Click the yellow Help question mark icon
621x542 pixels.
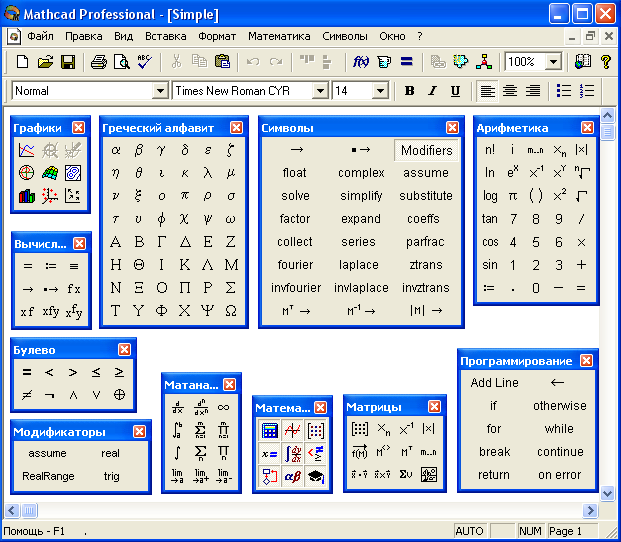606,62
